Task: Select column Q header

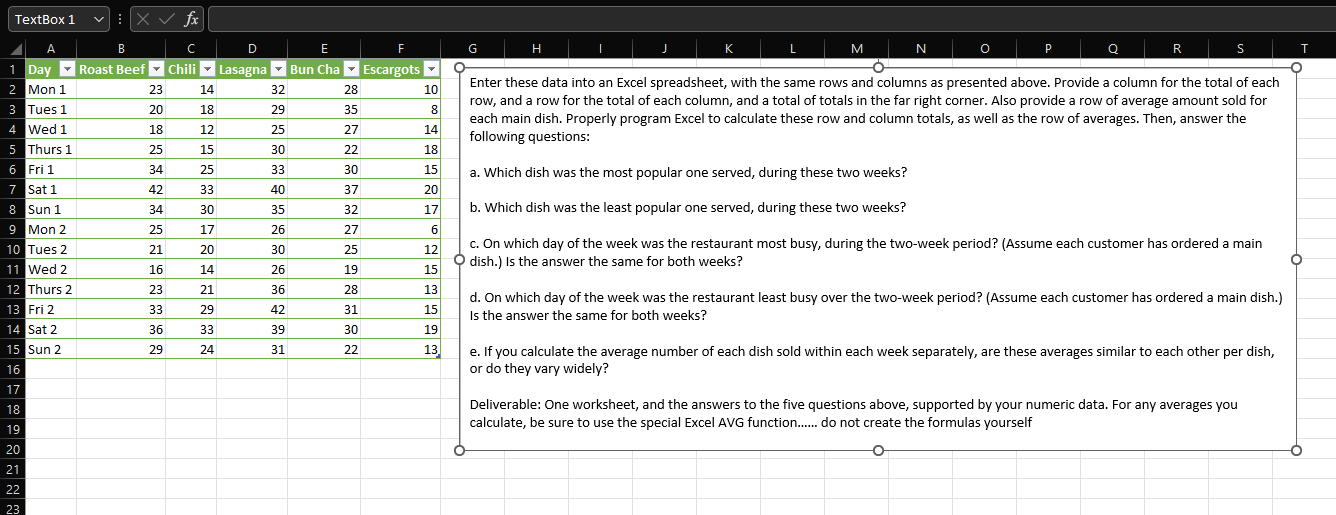Action: pos(1112,48)
